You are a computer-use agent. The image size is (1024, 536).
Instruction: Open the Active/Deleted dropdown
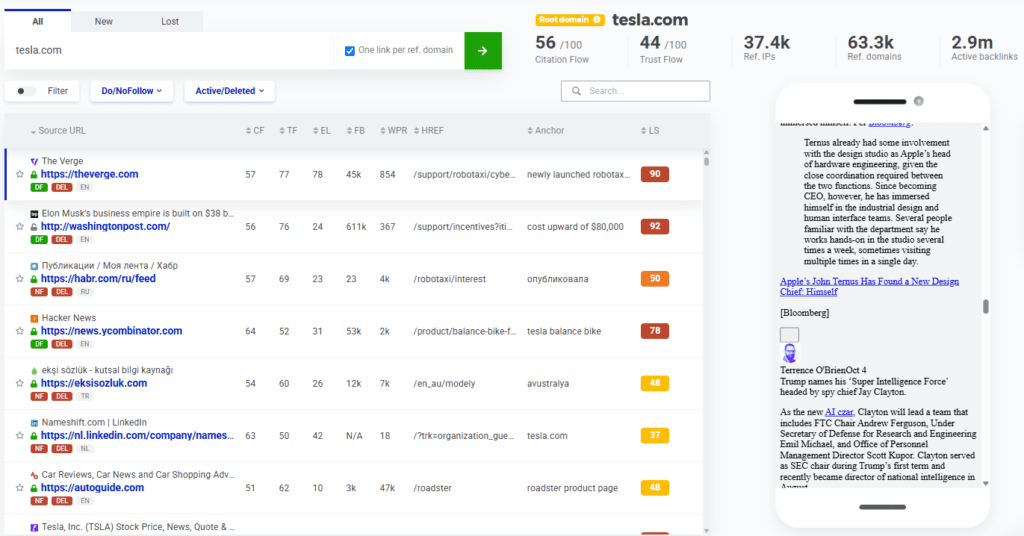pyautogui.click(x=229, y=91)
